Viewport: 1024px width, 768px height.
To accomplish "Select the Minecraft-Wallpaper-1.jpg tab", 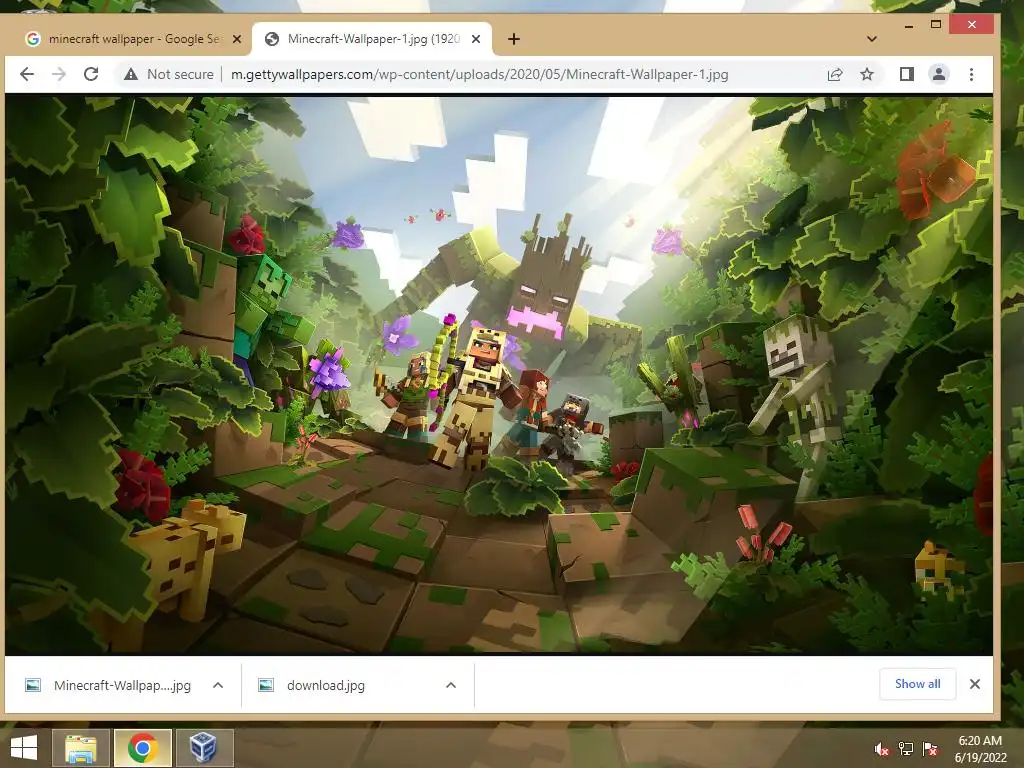I will 373,39.
